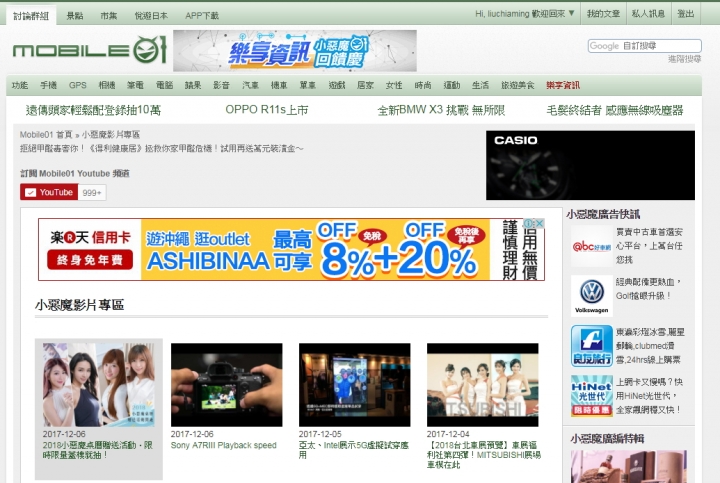
Task: Open 買賣中古車首選安心平台 ad text
Action: [x=649, y=246]
